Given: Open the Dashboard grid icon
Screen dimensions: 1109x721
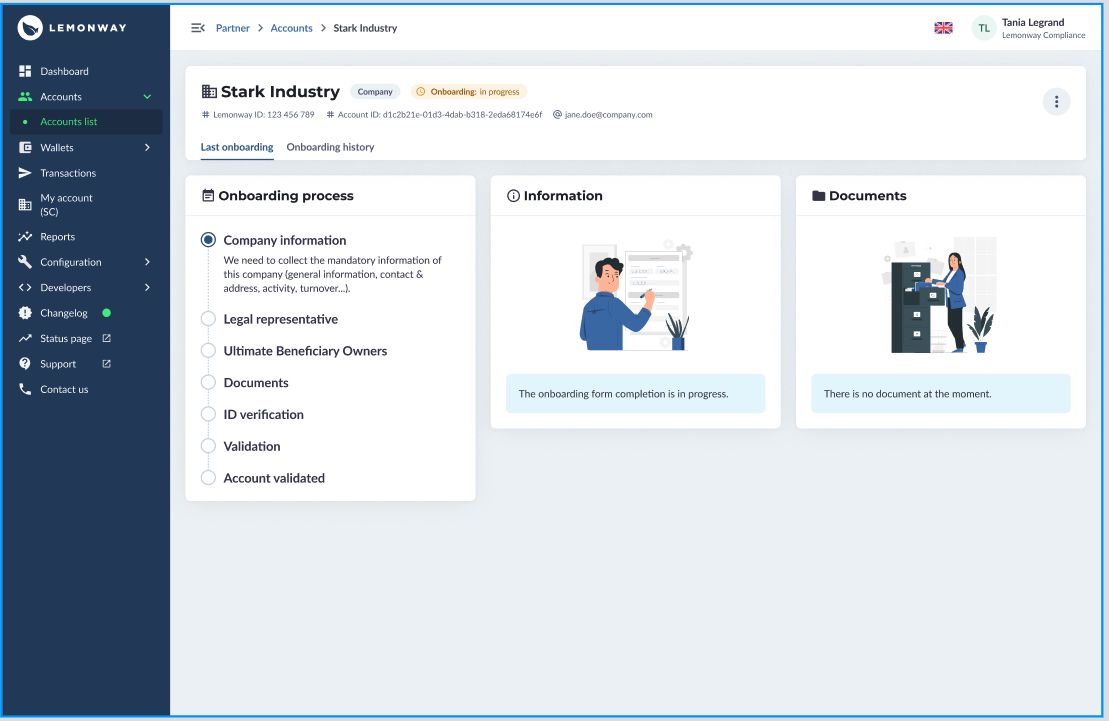Looking at the screenshot, I should coord(25,71).
